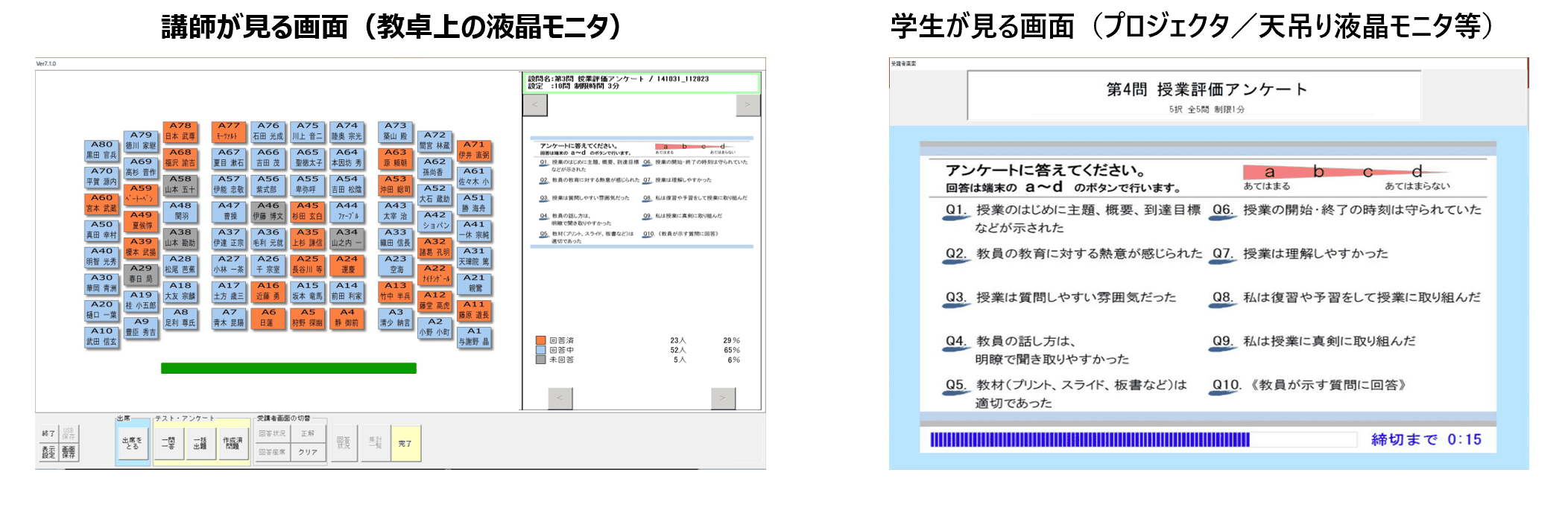Select 一問一答 question mode
Screen dimensions: 1568x516
(x=168, y=444)
